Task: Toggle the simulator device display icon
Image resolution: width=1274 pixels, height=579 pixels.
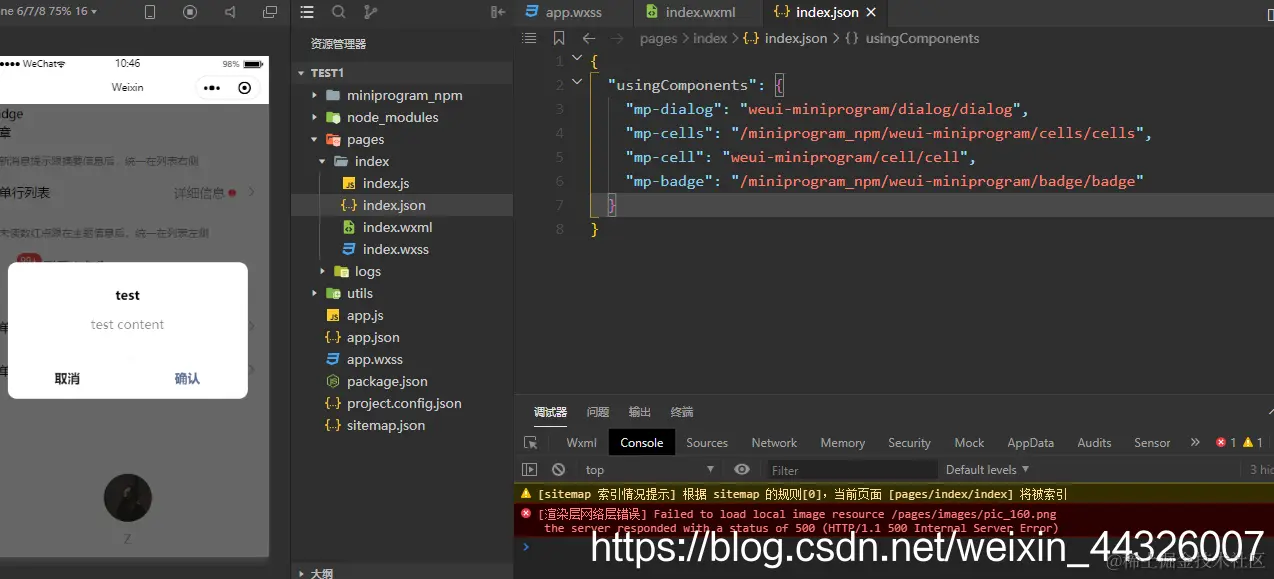Action: tap(150, 12)
